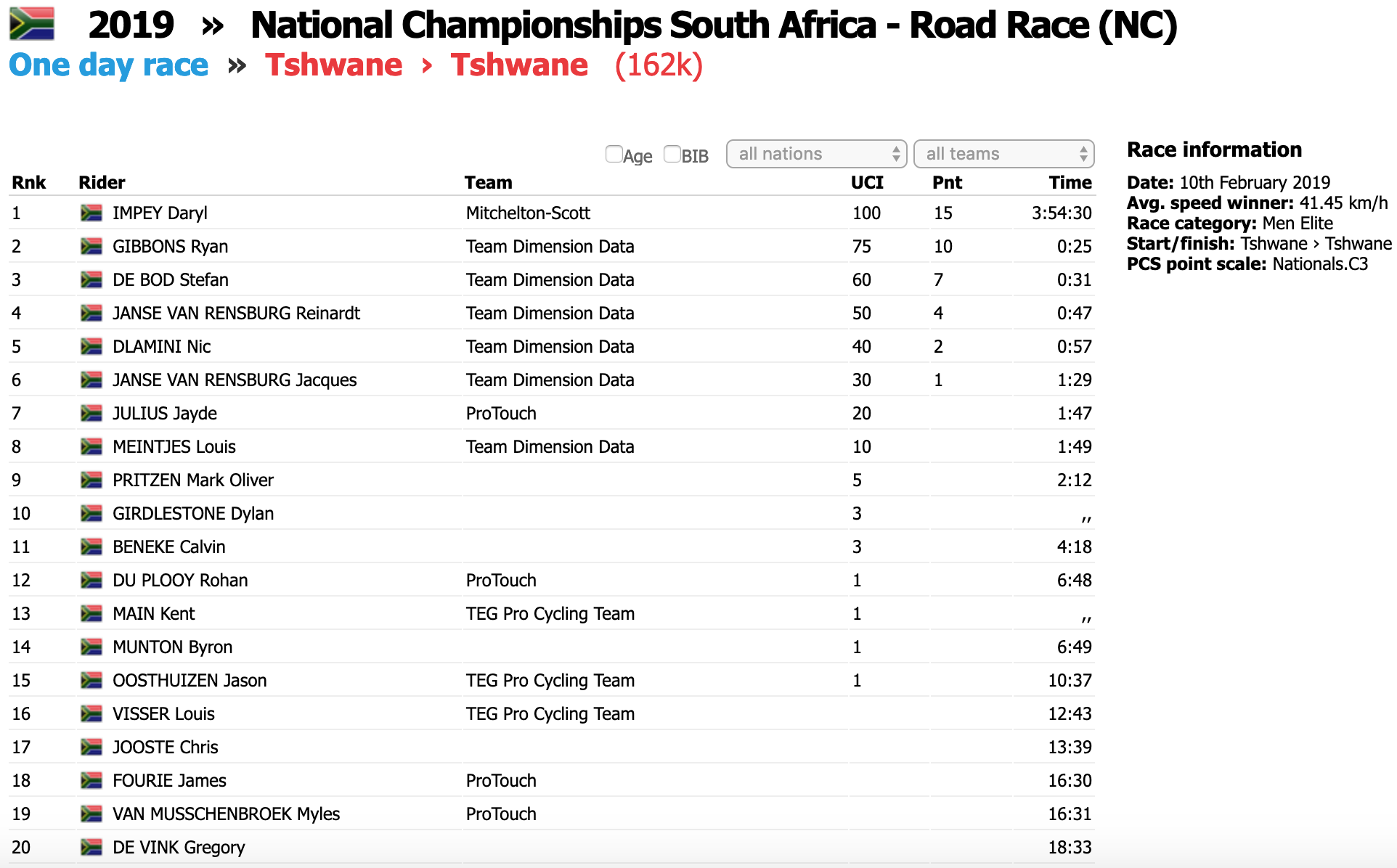
Task: Click the flag icon beside DE VINK Gregory
Action: 91,847
